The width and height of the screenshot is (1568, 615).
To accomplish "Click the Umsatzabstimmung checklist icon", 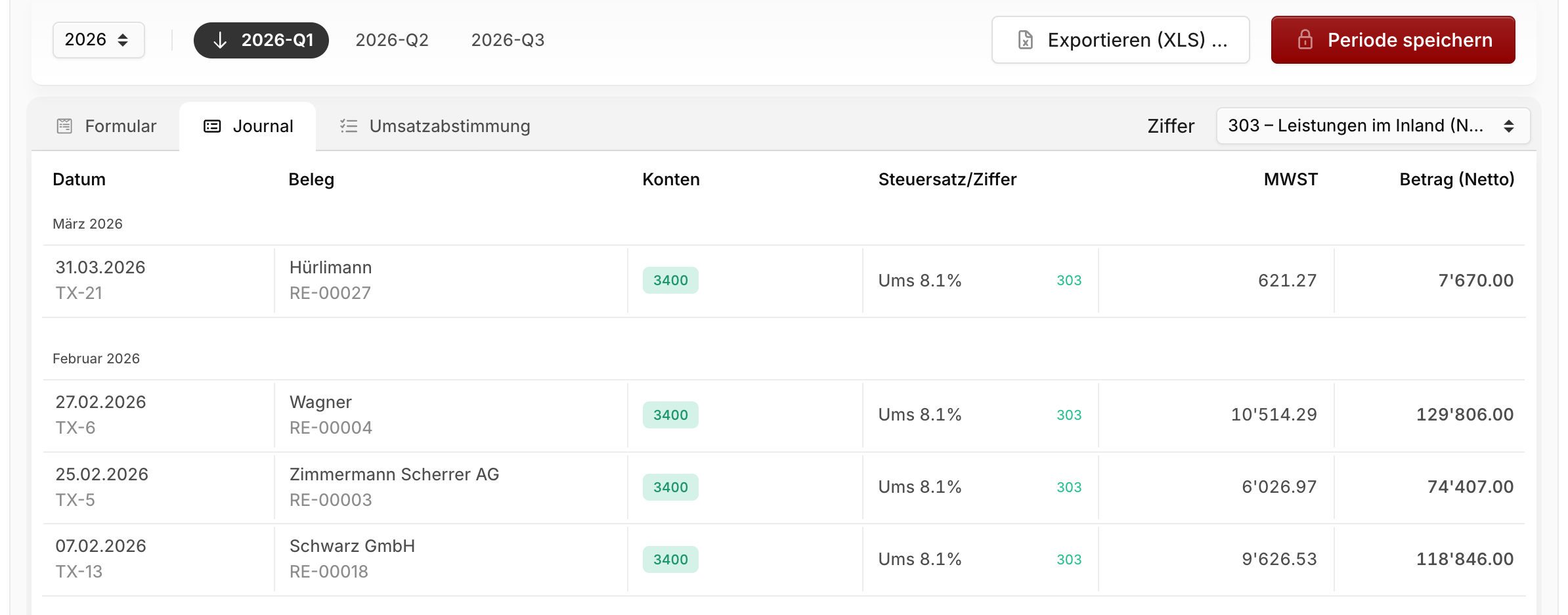I will (x=349, y=126).
